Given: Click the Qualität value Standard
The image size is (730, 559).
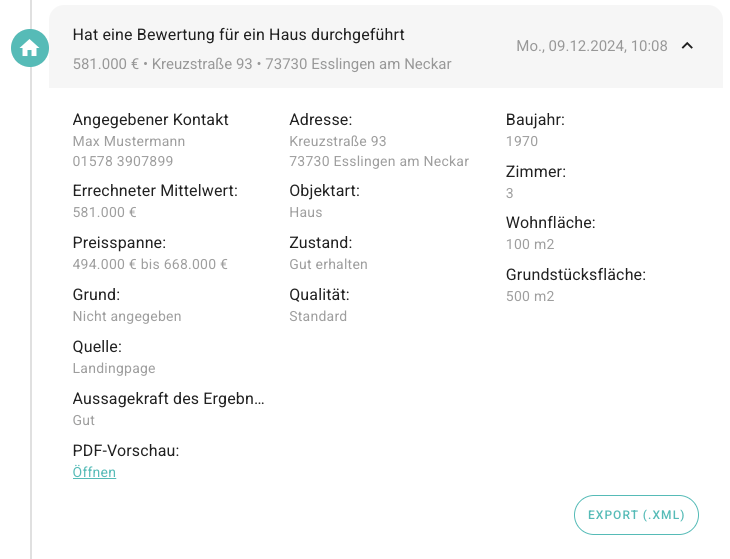Looking at the screenshot, I should (x=318, y=316).
